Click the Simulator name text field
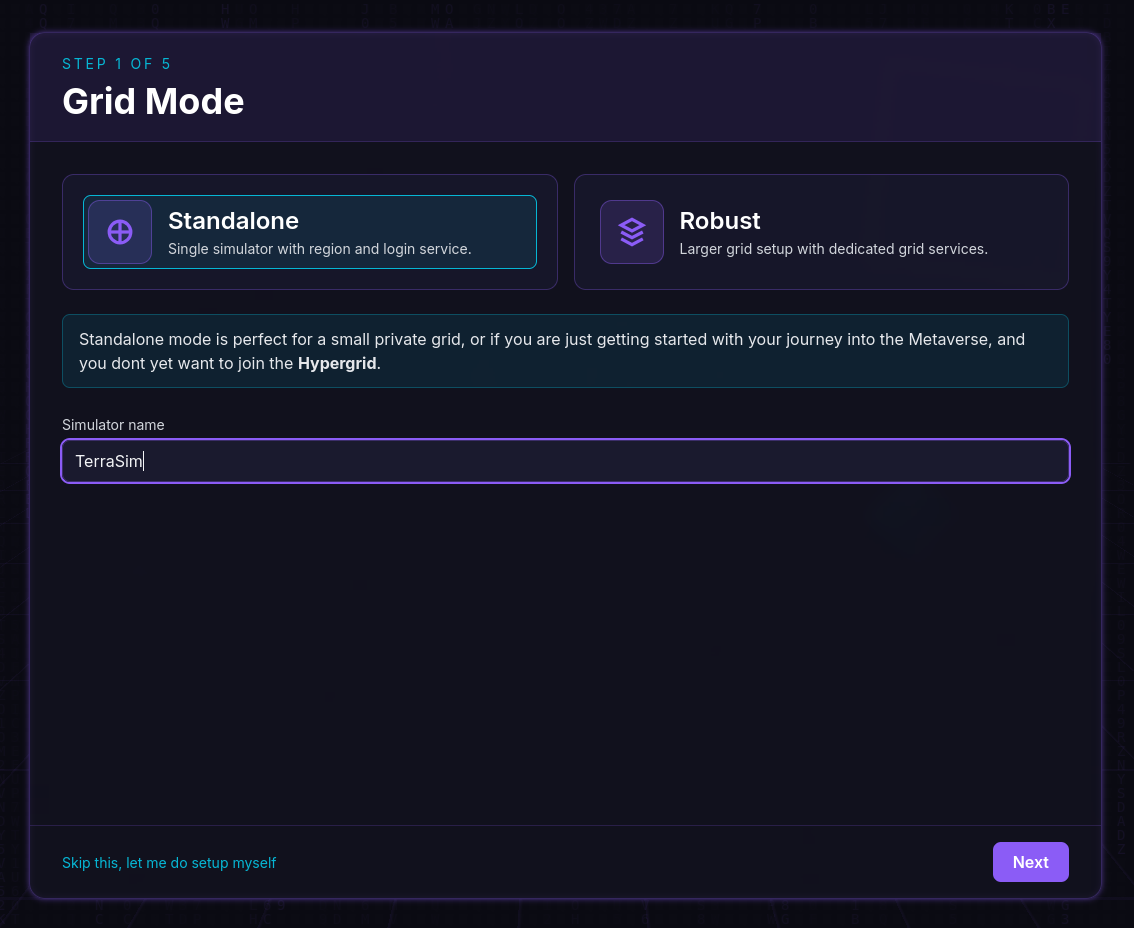 566,461
